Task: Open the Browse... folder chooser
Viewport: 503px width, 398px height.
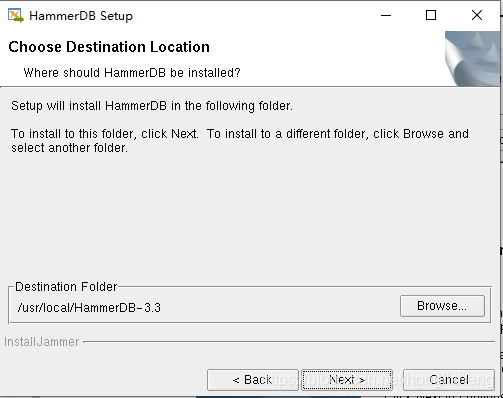Action: [442, 306]
